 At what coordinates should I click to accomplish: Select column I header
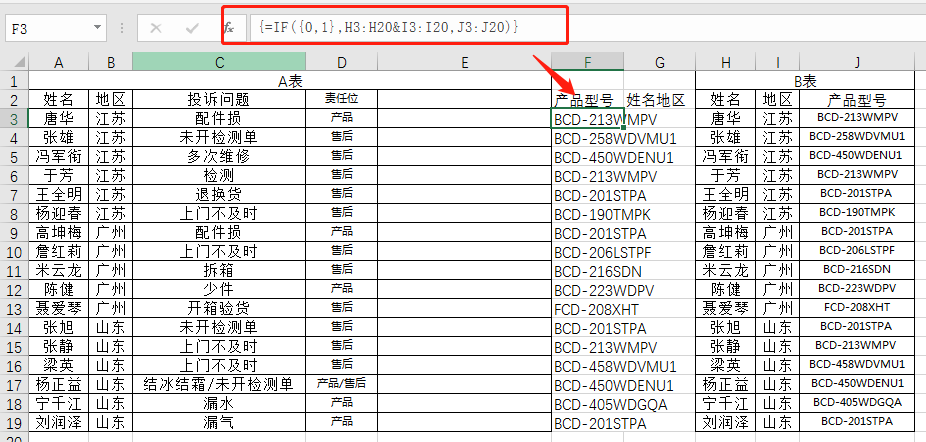[x=778, y=63]
